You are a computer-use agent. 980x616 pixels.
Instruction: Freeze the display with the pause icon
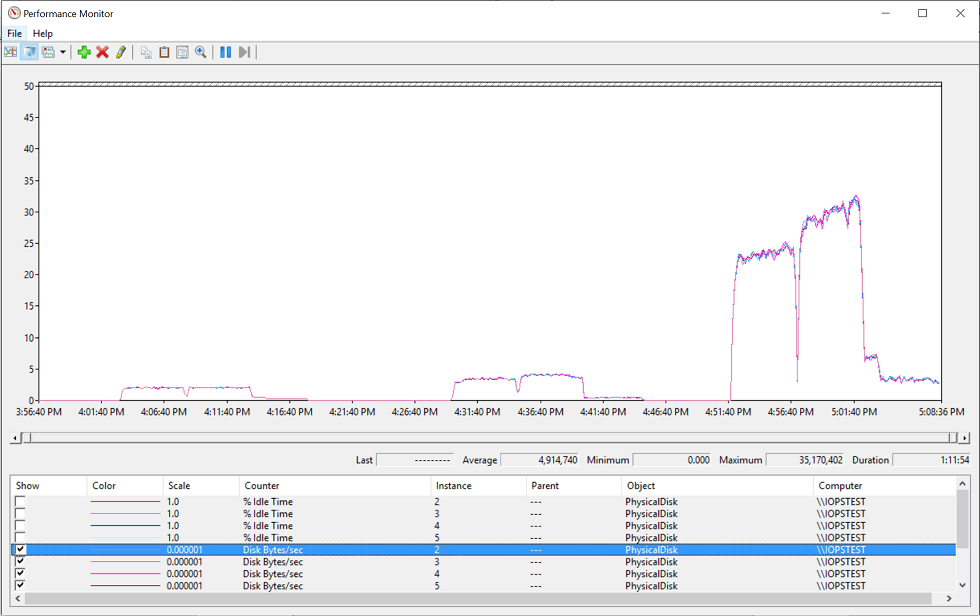click(224, 51)
